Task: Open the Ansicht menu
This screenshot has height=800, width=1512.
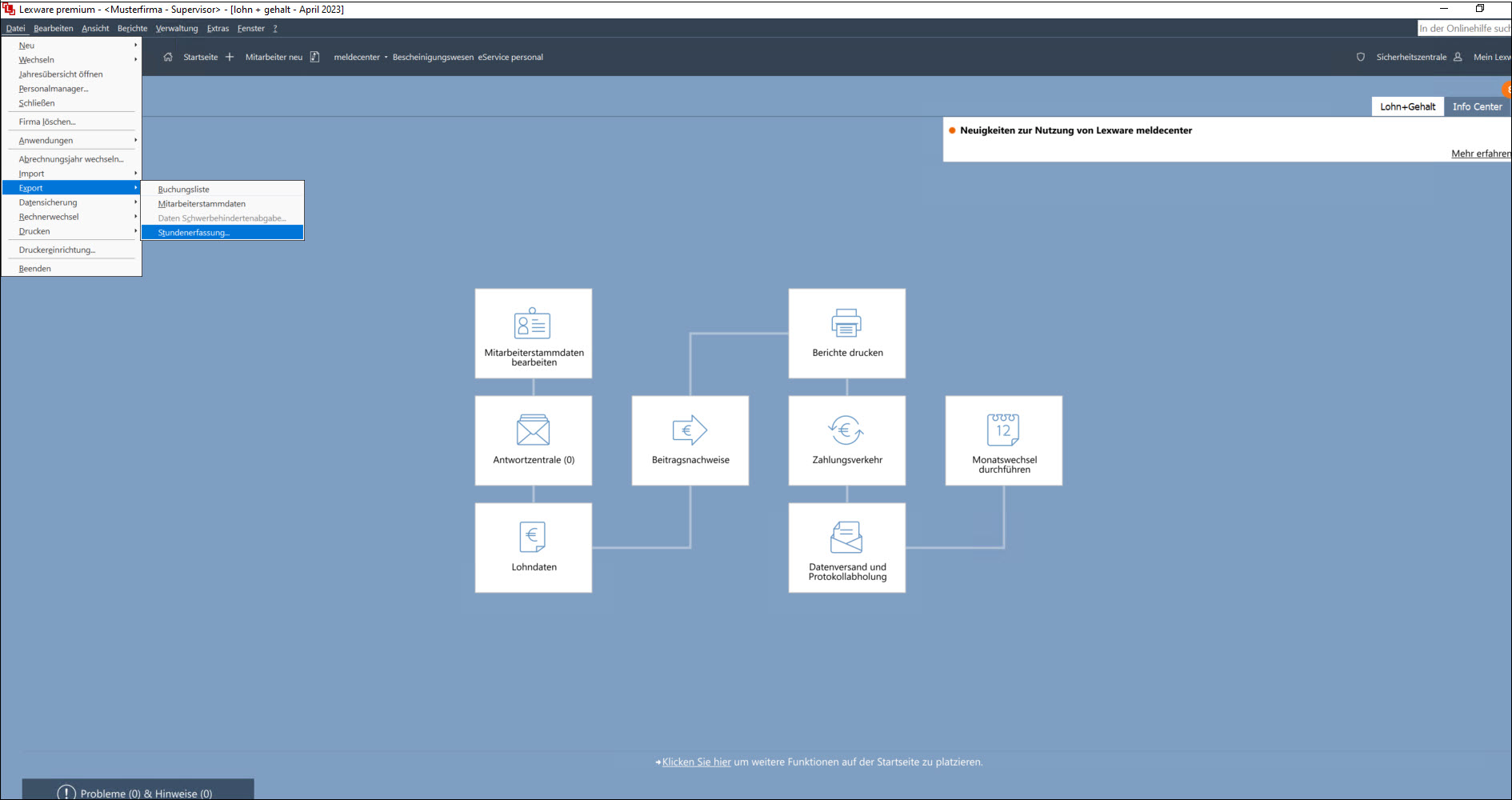Action: pos(95,28)
